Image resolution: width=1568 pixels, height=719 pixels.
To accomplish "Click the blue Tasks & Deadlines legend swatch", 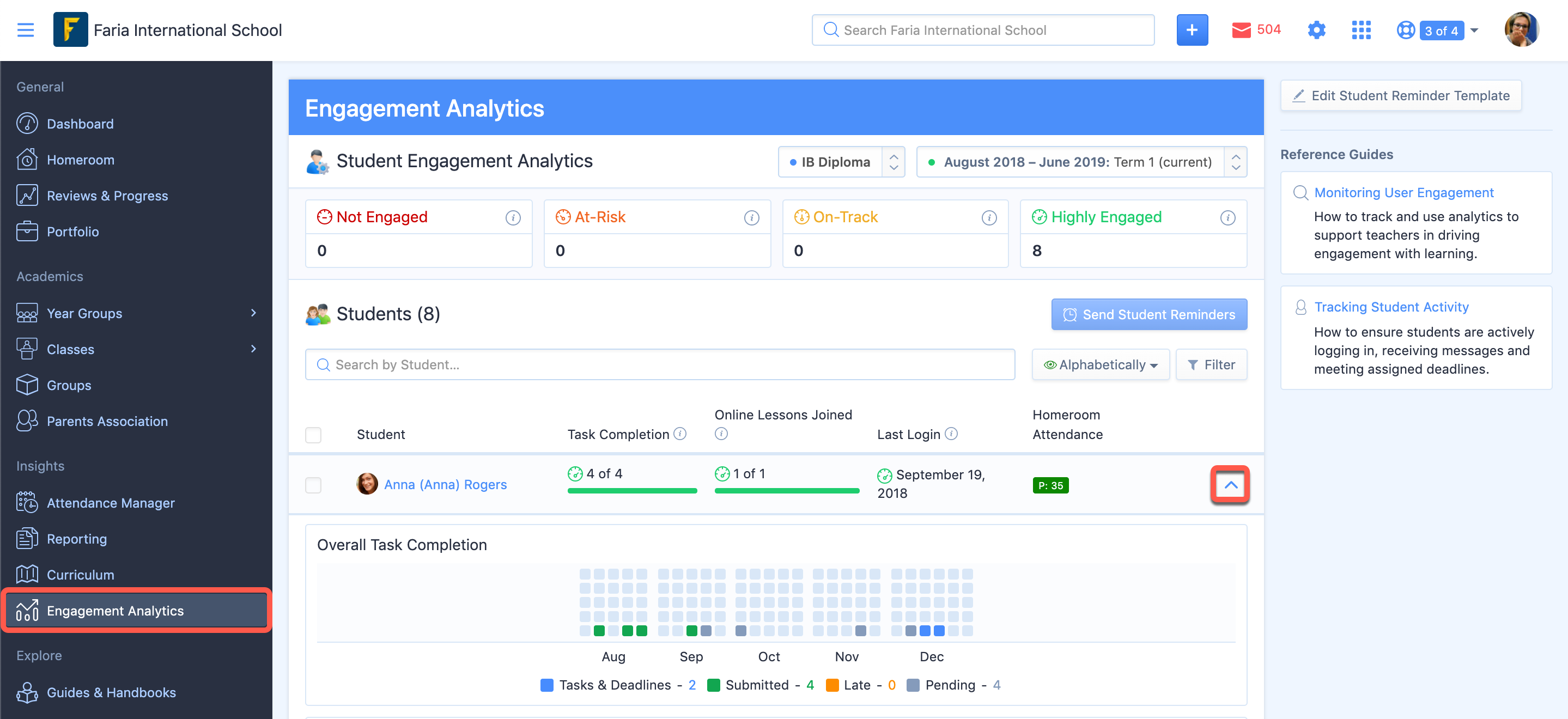I will [546, 685].
